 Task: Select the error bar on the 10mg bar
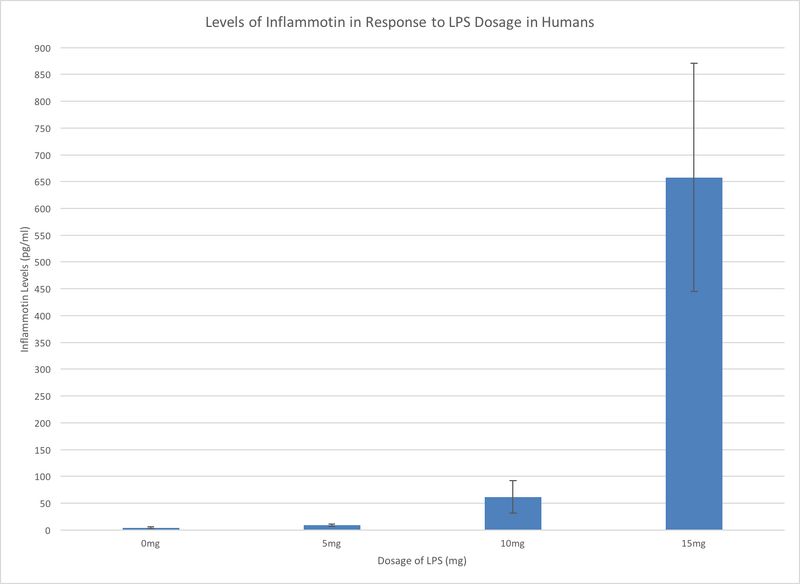pos(511,487)
